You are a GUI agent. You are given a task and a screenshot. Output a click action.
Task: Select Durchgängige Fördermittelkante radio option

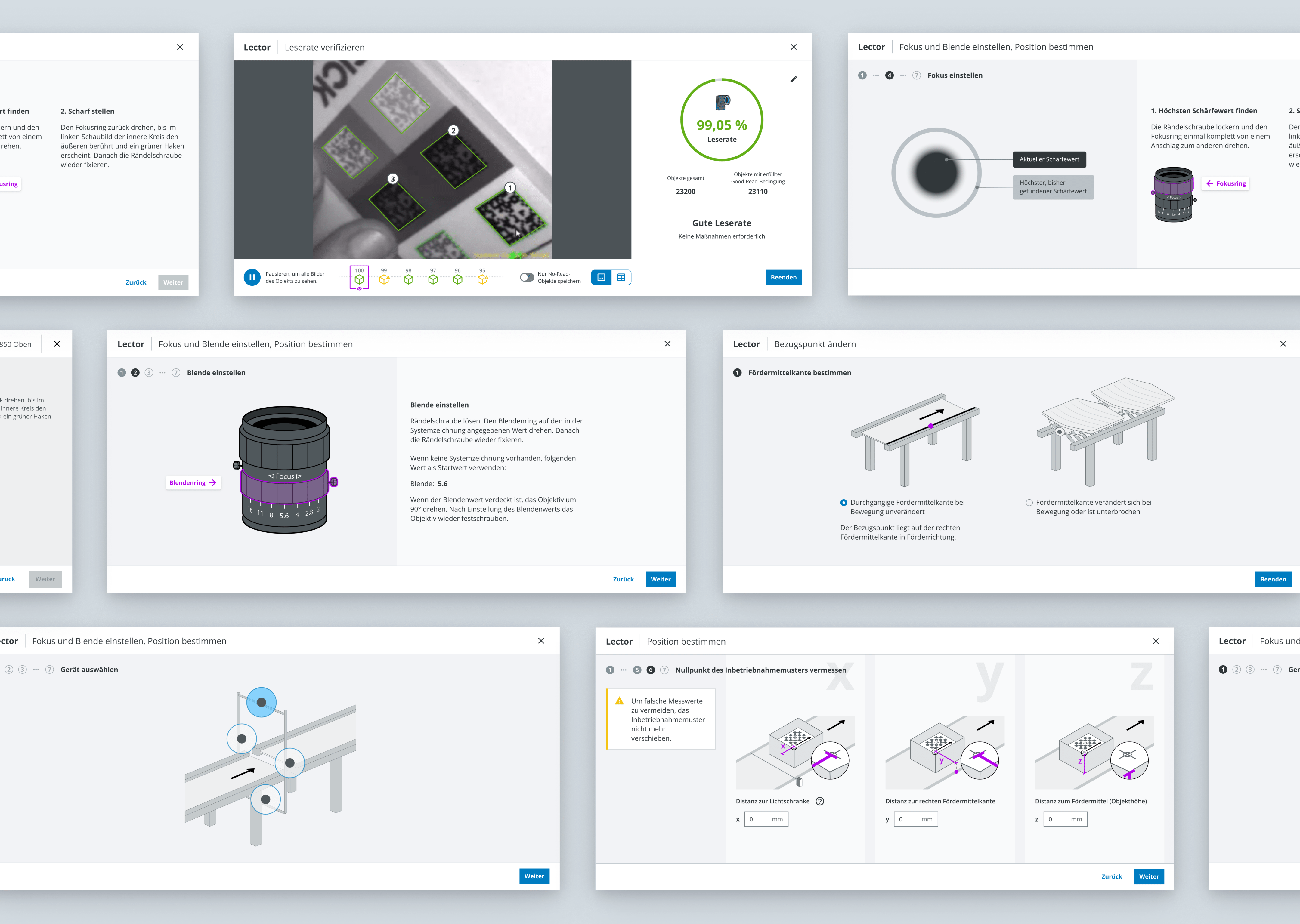click(843, 502)
